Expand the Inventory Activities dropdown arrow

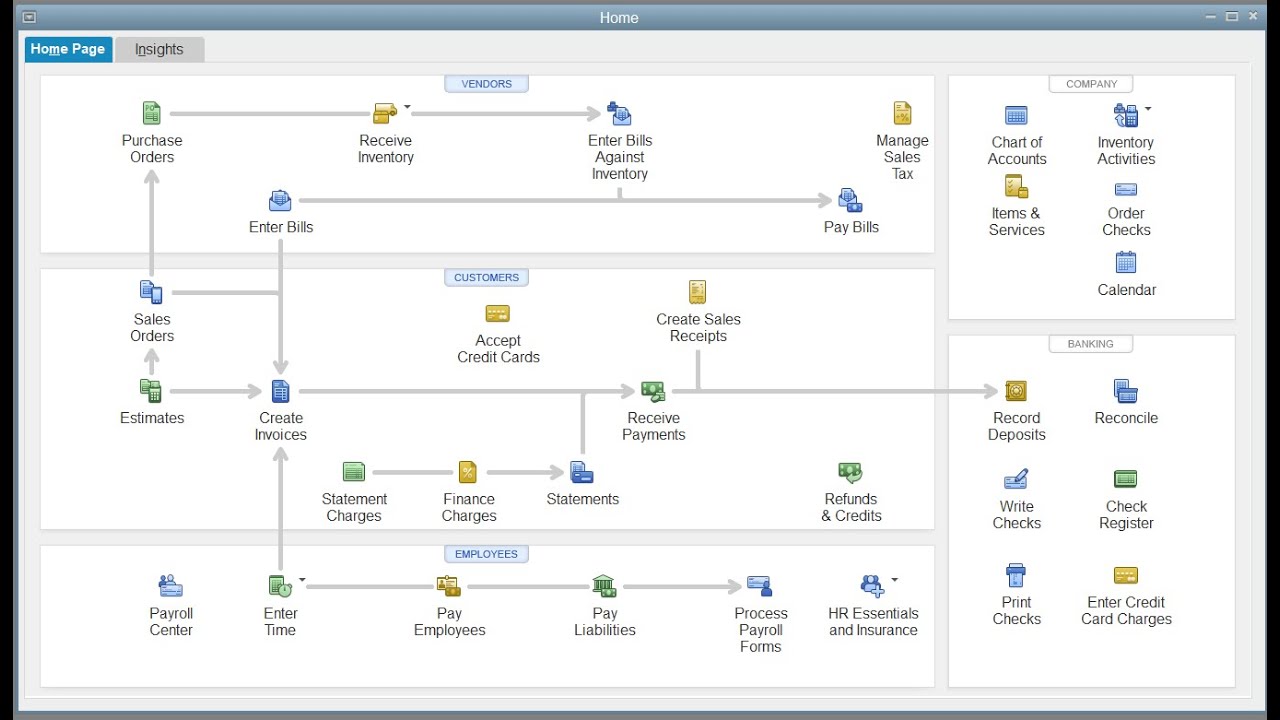[1148, 108]
